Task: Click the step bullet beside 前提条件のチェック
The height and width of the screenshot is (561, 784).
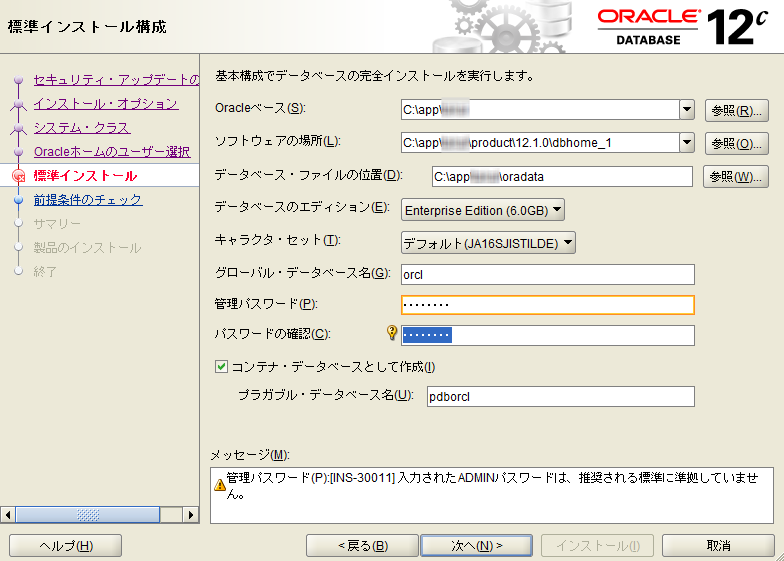Action: click(x=18, y=200)
